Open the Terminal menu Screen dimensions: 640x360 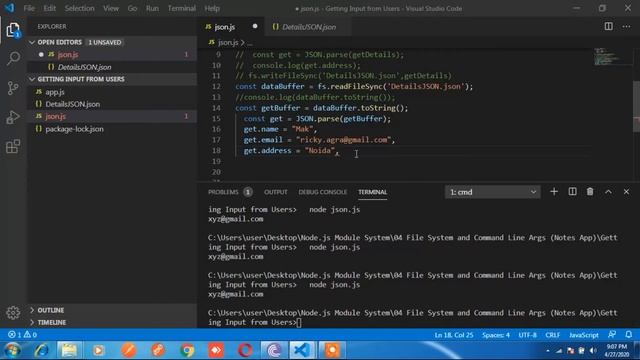182,8
